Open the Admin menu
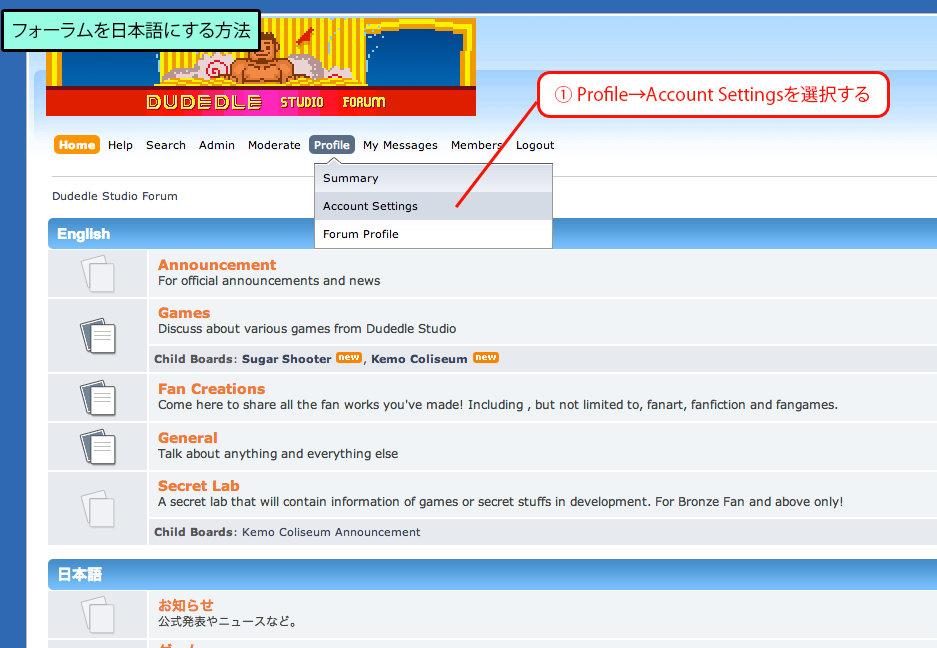937x648 pixels. pyautogui.click(x=217, y=145)
